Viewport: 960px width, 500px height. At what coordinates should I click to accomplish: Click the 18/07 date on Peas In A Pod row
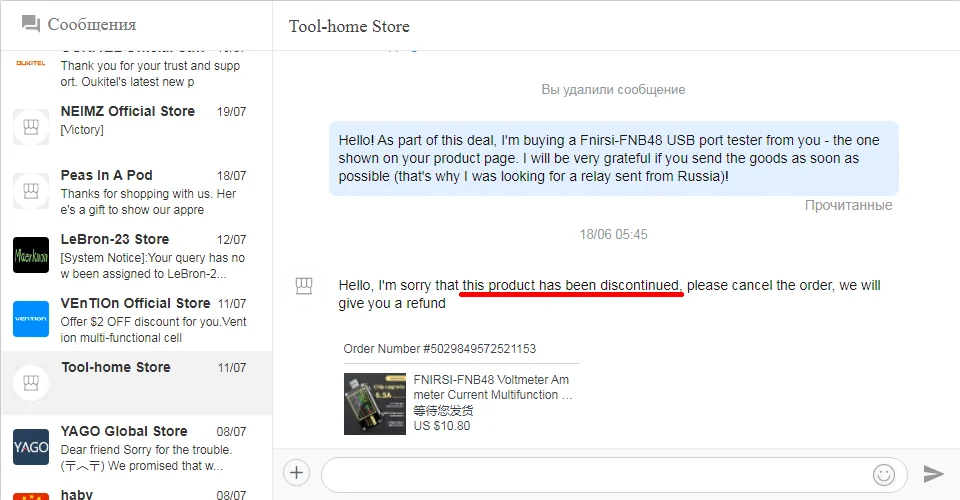tap(231, 176)
